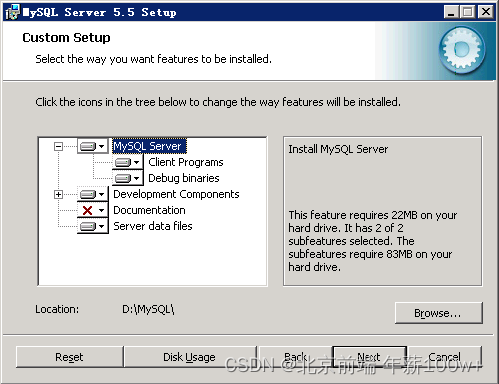499x384 pixels.
Task: Click the Browse... button
Action: tap(438, 313)
